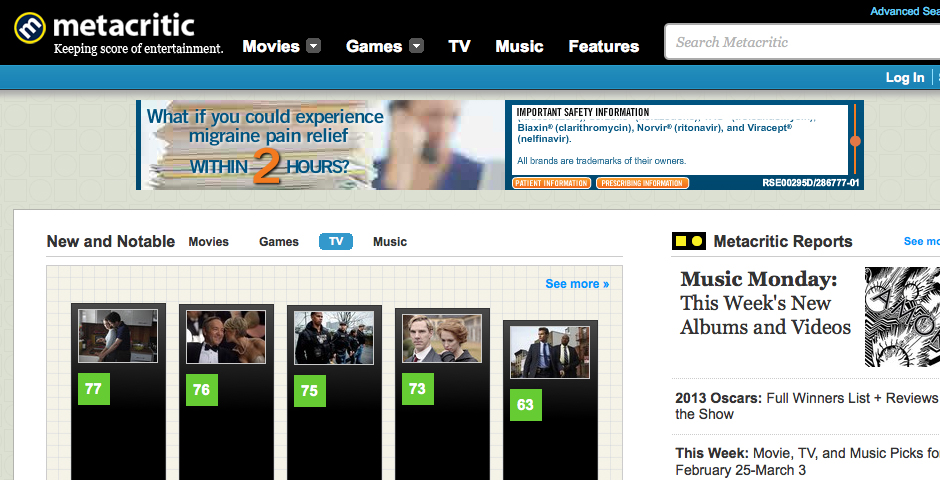Click the green 75 score badge
The height and width of the screenshot is (480, 940).
click(x=309, y=391)
